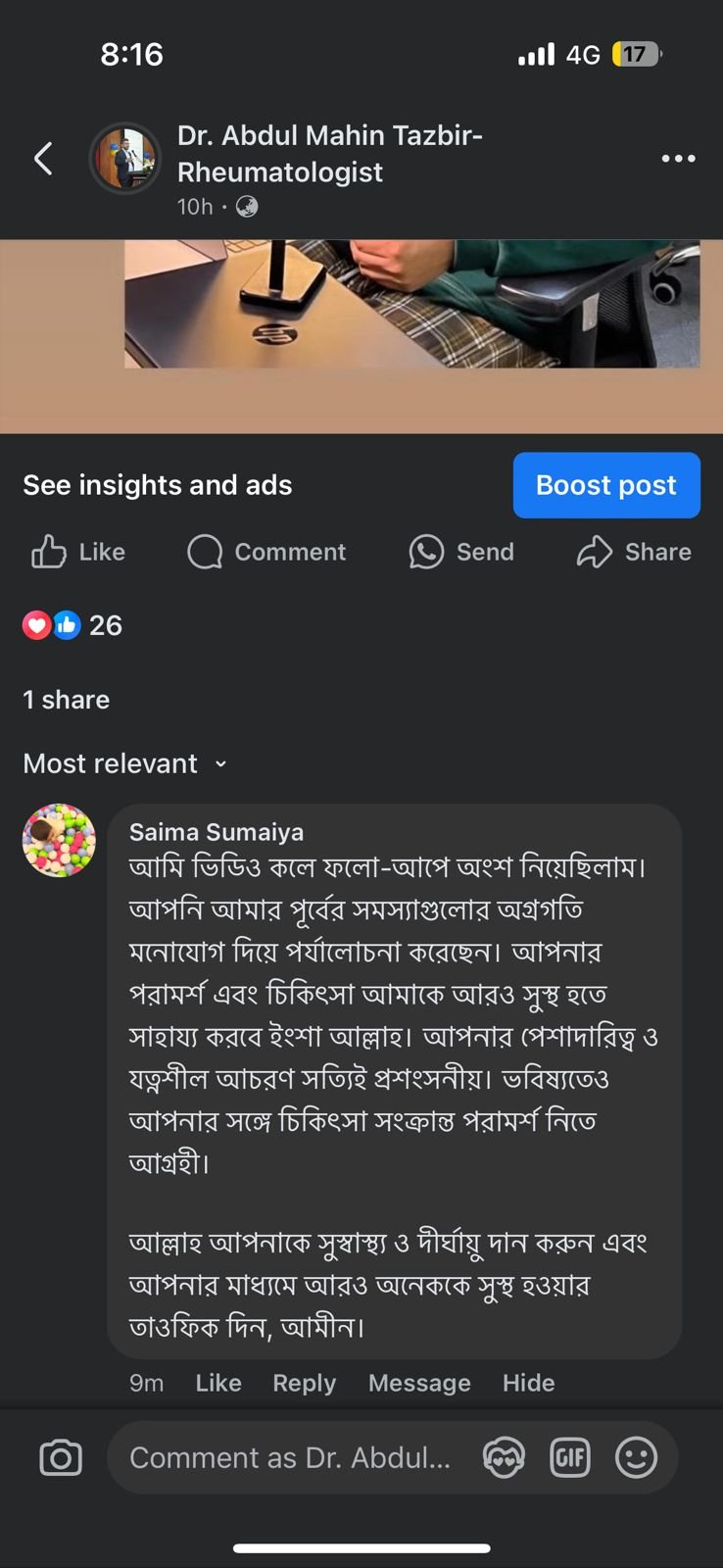Tap the comment input field
Screen dimensions: 723x1568
[x=290, y=1457]
